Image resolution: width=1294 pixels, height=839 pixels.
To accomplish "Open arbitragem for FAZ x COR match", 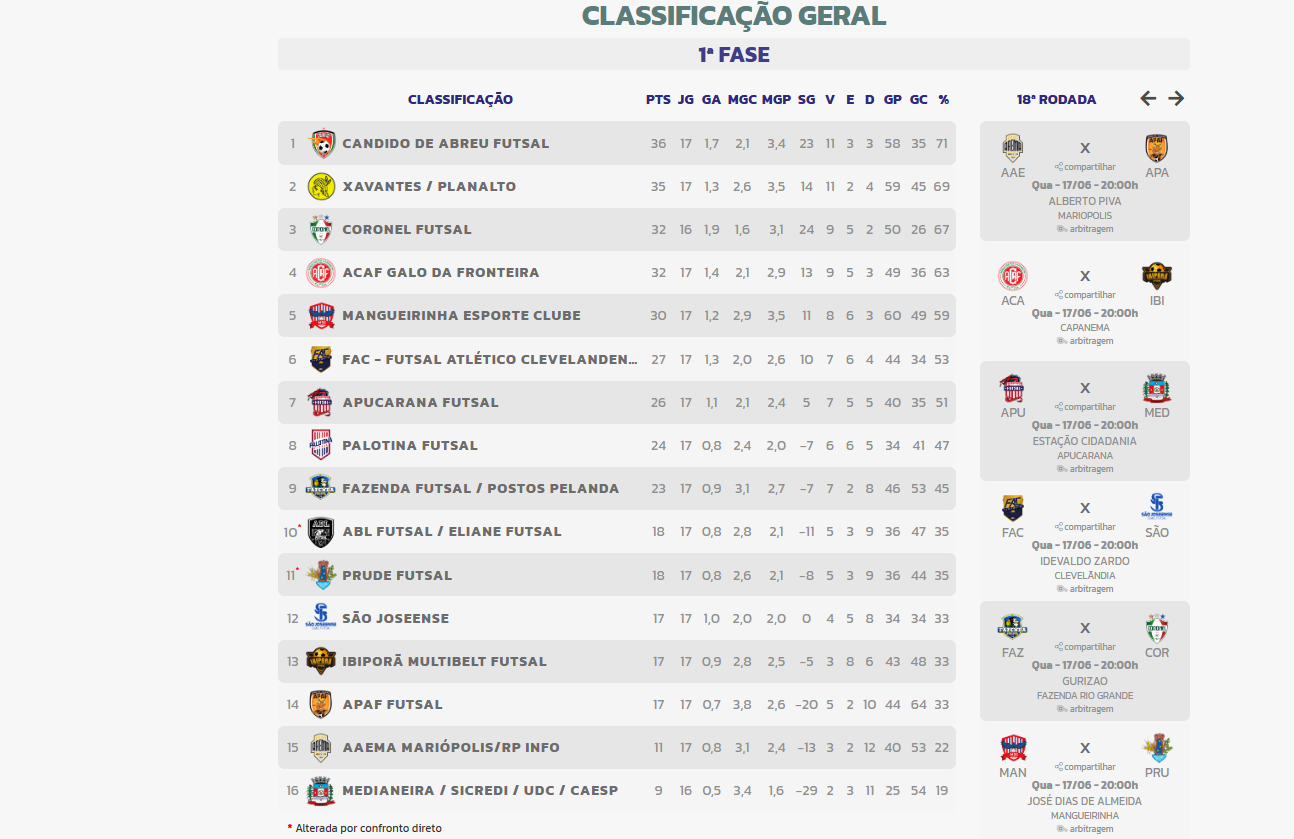I will point(1085,709).
